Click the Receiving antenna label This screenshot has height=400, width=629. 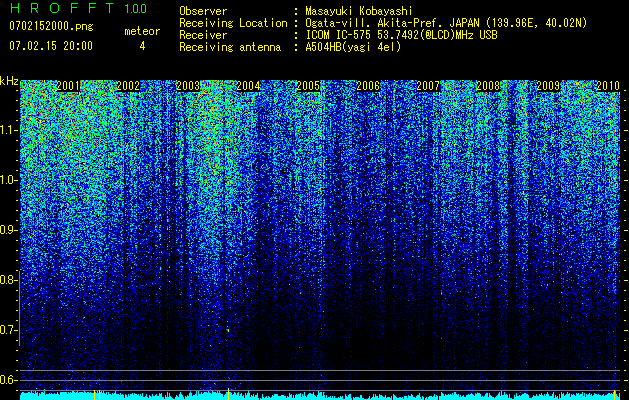230,47
